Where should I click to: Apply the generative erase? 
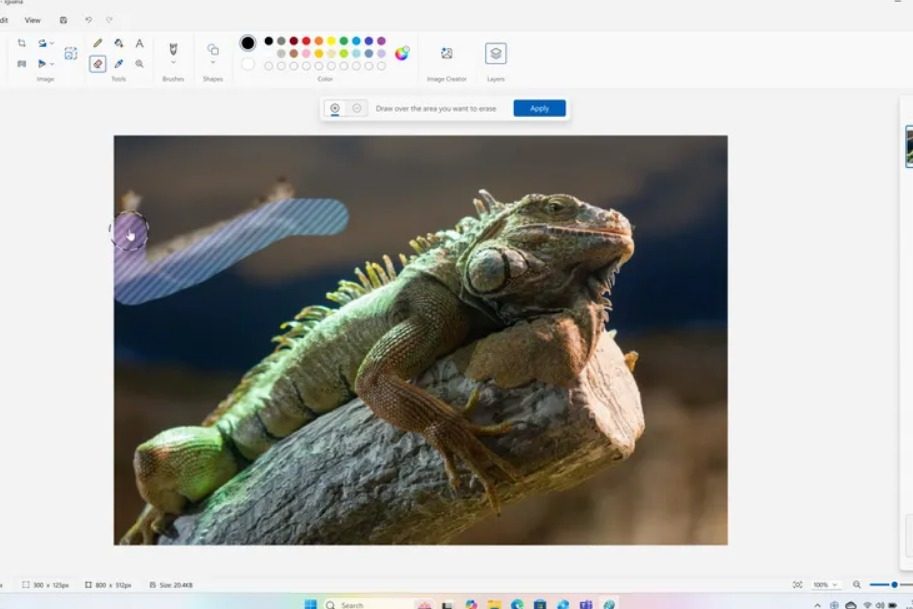click(x=538, y=108)
